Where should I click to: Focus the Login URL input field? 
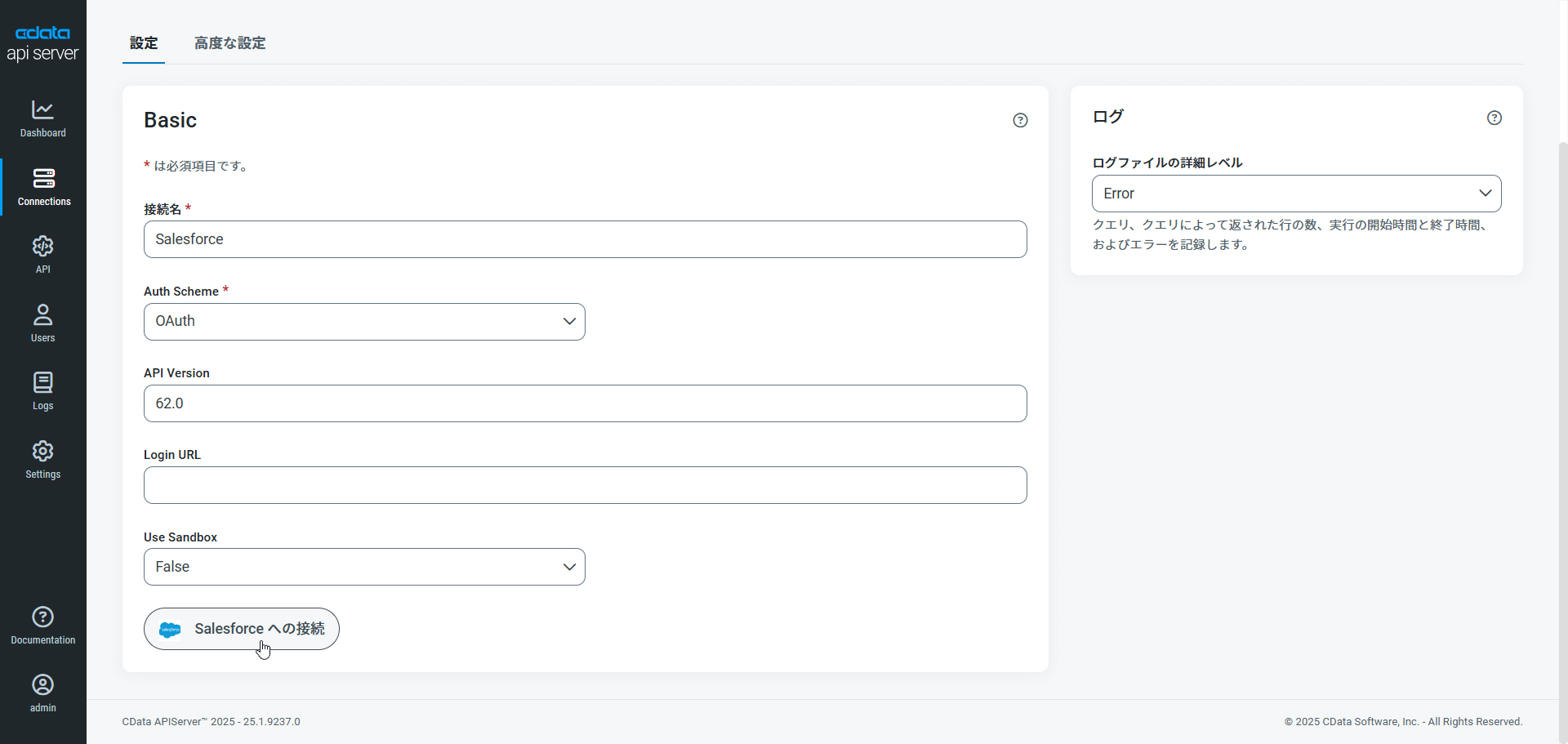click(x=585, y=485)
